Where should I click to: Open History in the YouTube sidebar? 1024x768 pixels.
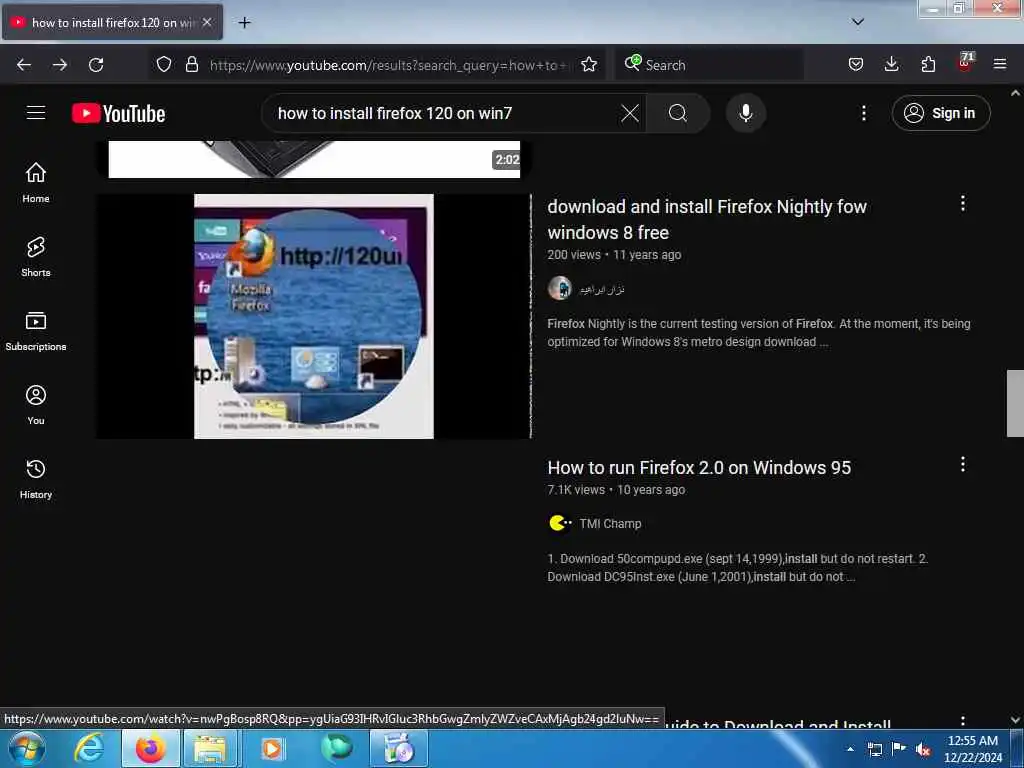pyautogui.click(x=36, y=479)
